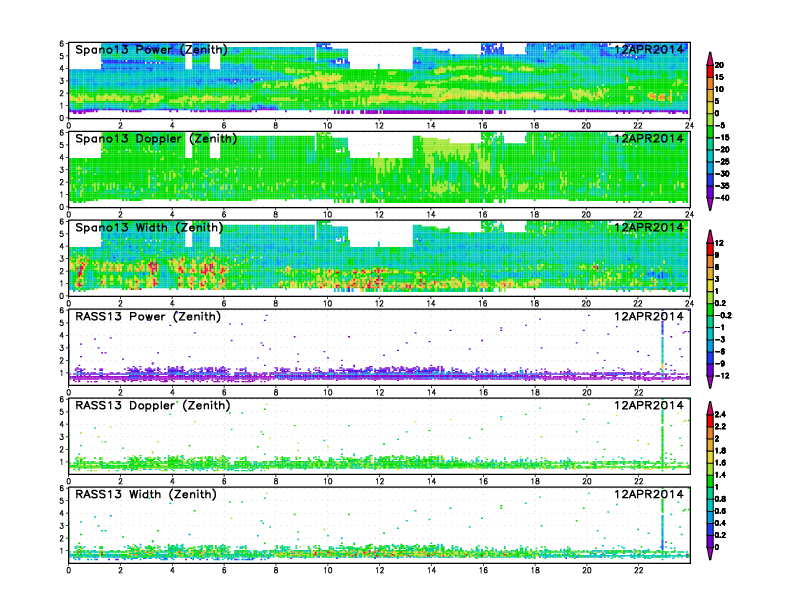Image resolution: width=792 pixels, height=612 pixels.
Task: Click the red segment between 15 and 20 on the power colorbar
Action: [x=710, y=71]
